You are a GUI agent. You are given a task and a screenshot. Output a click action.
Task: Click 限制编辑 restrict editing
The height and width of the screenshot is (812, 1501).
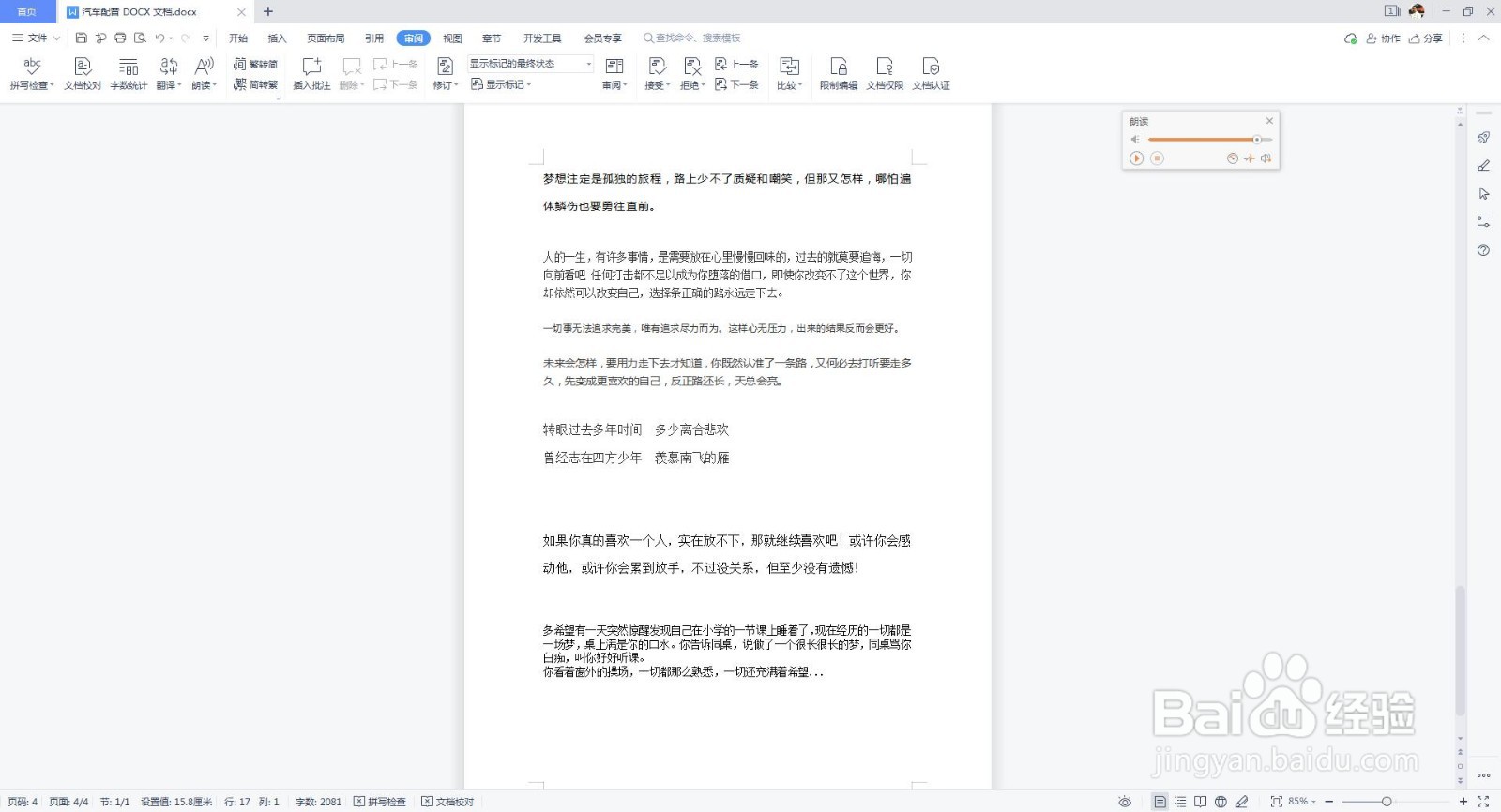[x=839, y=73]
